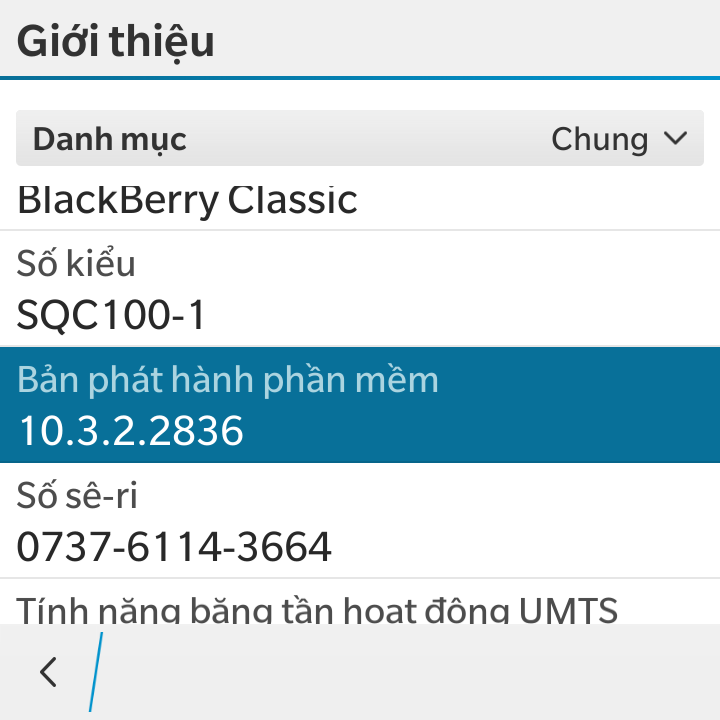Select the Bản phát hành phần mềm label

click(228, 380)
